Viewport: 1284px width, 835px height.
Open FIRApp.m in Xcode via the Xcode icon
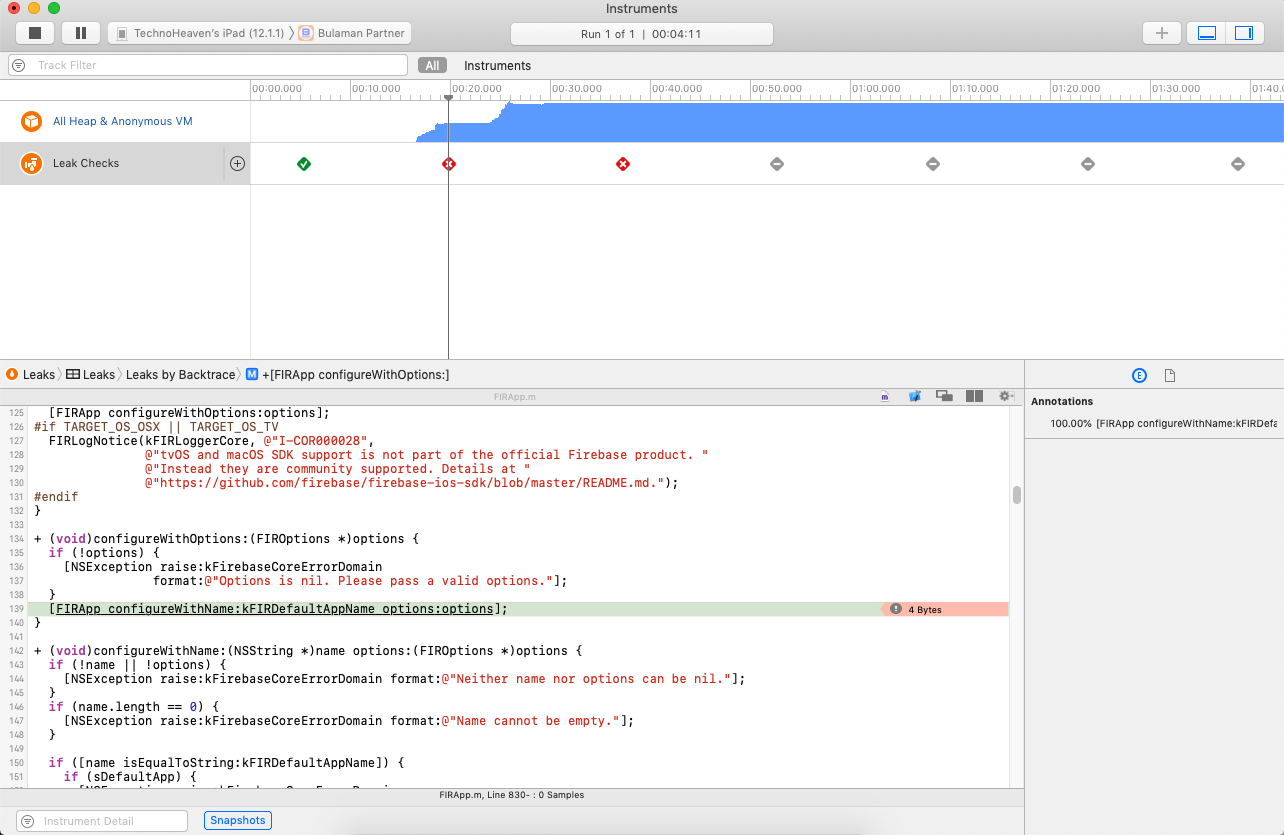click(x=915, y=395)
